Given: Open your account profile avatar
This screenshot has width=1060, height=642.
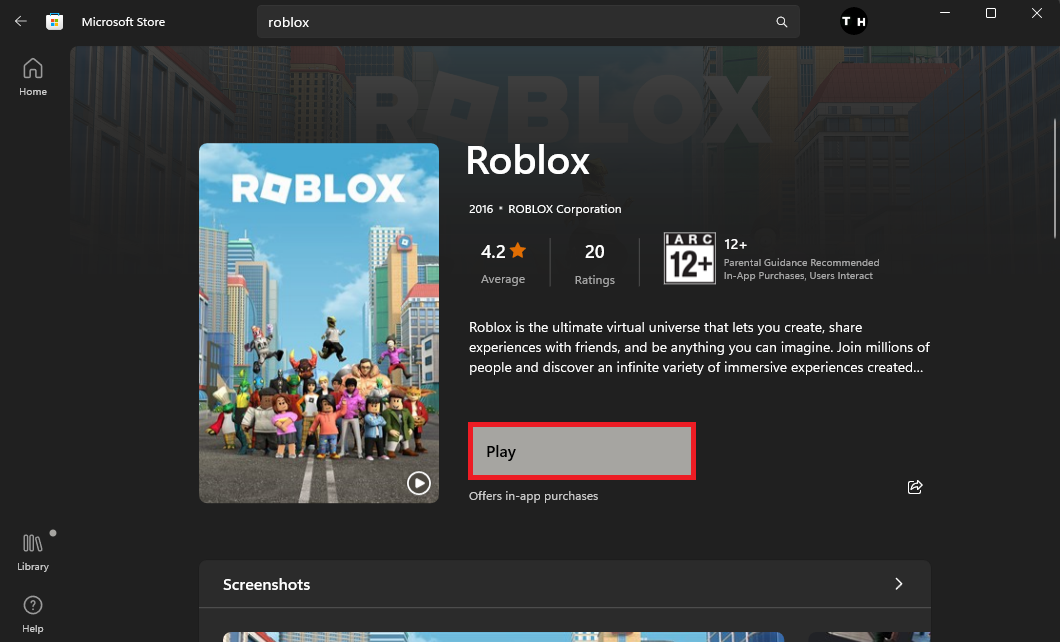Looking at the screenshot, I should tap(853, 21).
